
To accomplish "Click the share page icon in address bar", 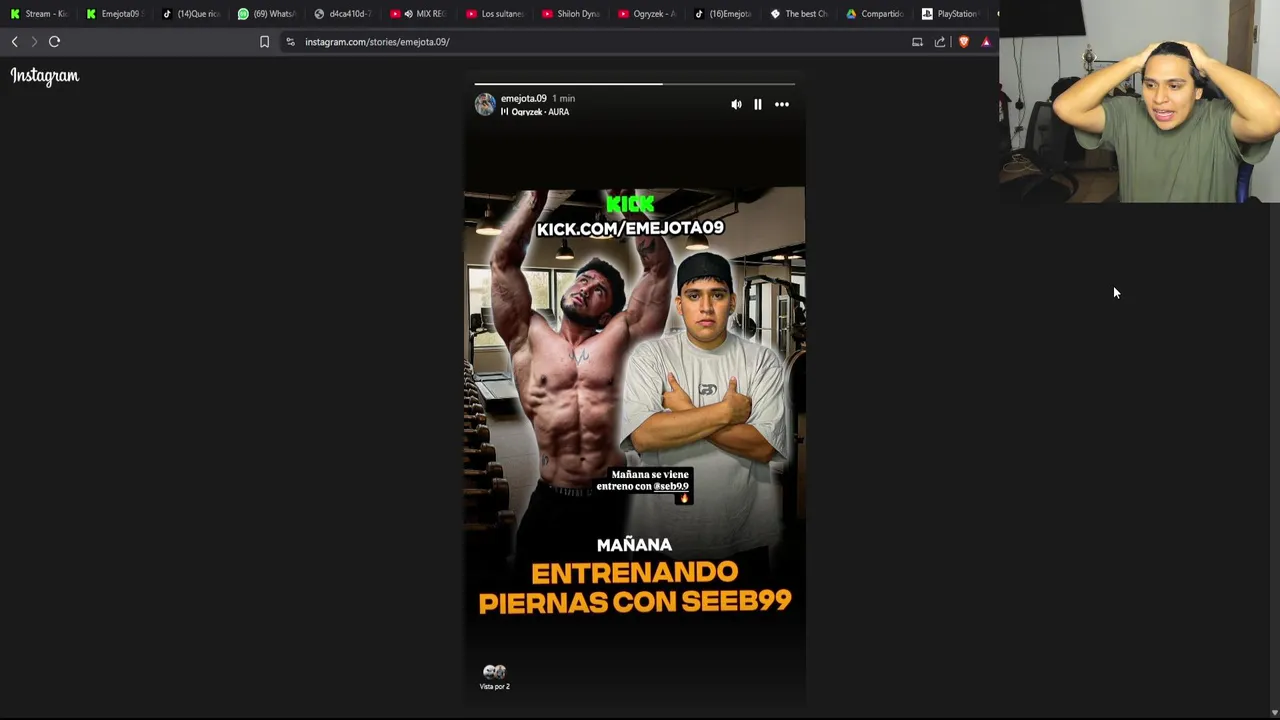I will click(940, 42).
